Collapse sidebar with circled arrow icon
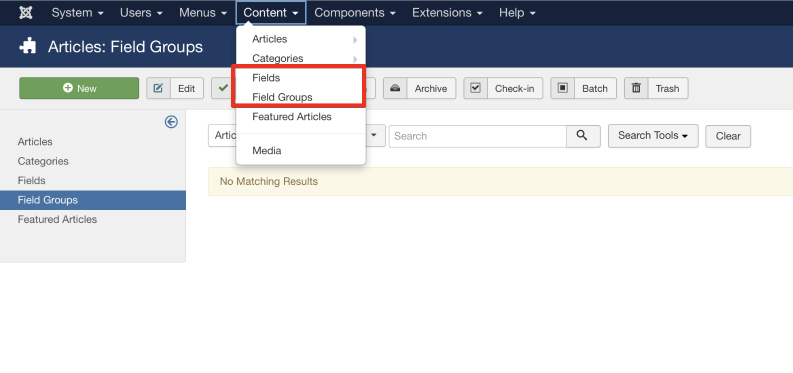Viewport: 793px width, 373px height. (x=171, y=122)
